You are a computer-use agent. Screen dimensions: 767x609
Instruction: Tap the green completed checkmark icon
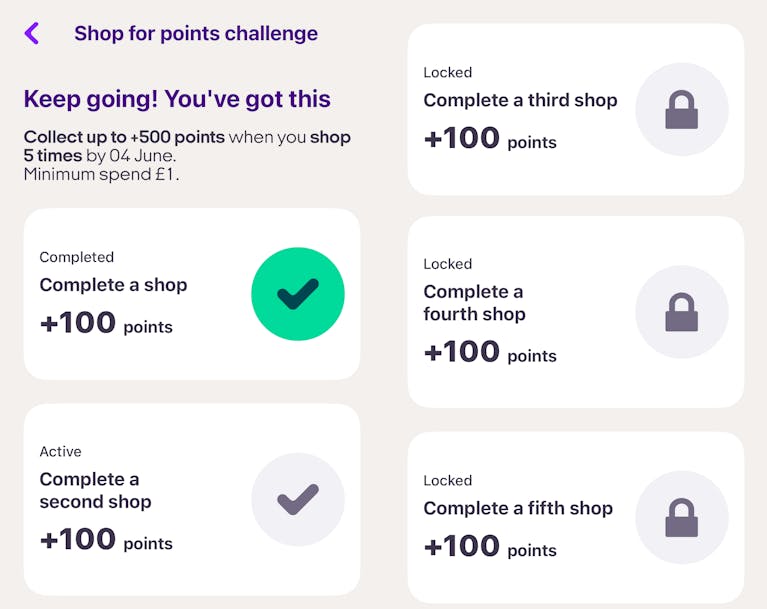(x=298, y=294)
